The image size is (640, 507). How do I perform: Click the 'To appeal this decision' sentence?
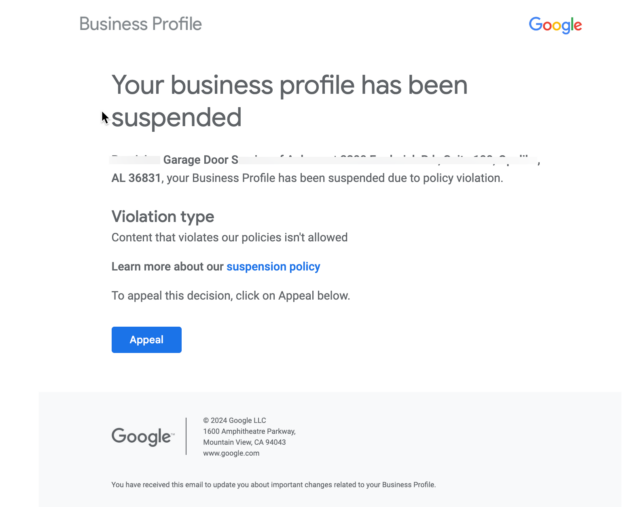click(x=230, y=296)
